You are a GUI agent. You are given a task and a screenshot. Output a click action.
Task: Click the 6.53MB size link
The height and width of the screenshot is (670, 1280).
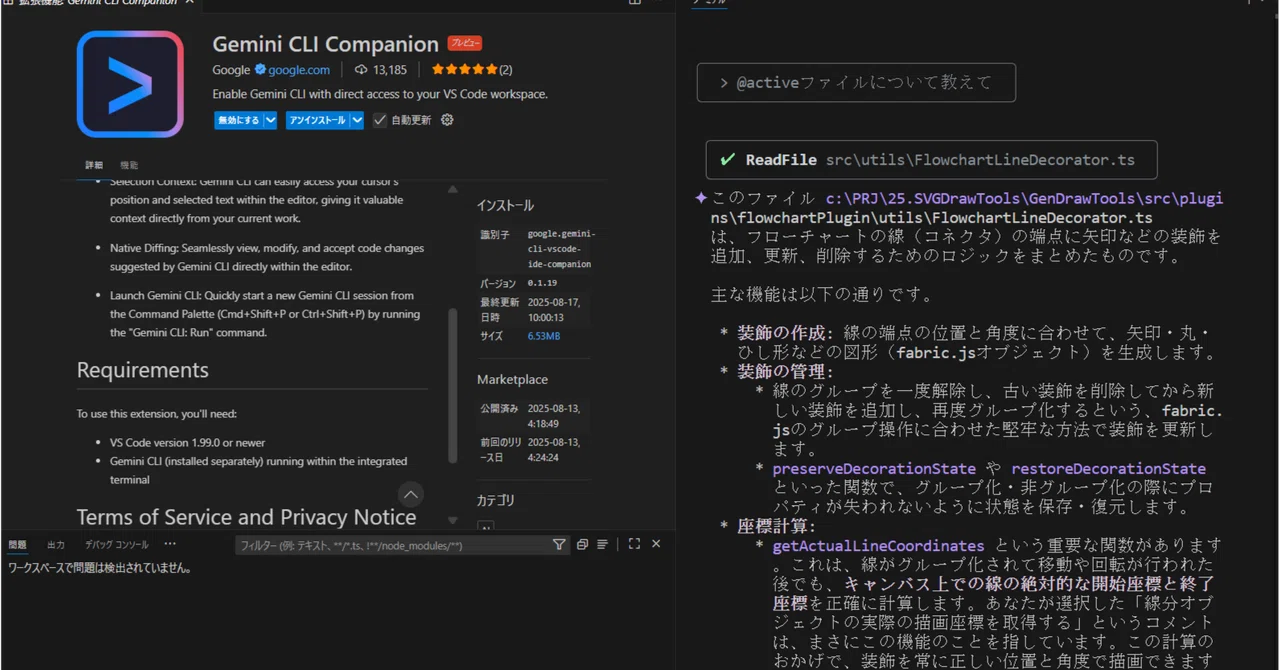pos(544,336)
